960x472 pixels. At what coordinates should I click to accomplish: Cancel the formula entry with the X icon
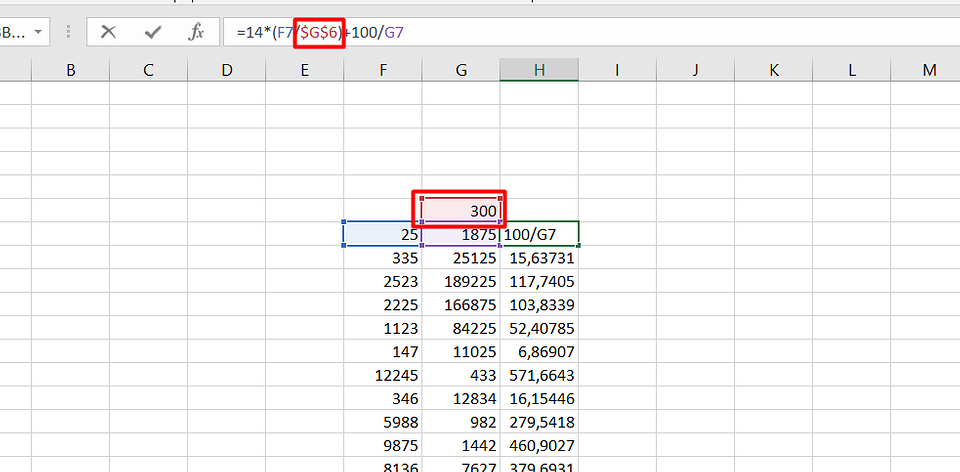[x=108, y=32]
